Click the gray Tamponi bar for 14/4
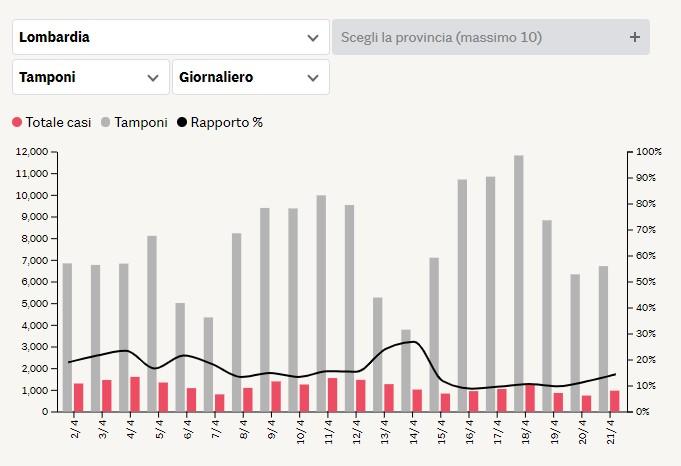Image resolution: width=681 pixels, height=466 pixels. click(x=405, y=358)
